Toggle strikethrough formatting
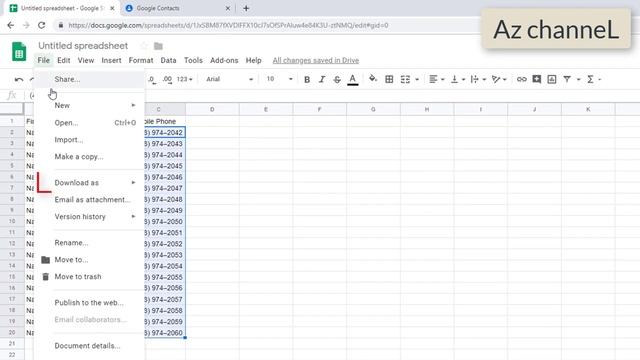This screenshot has width=640, height=360. [337, 79]
